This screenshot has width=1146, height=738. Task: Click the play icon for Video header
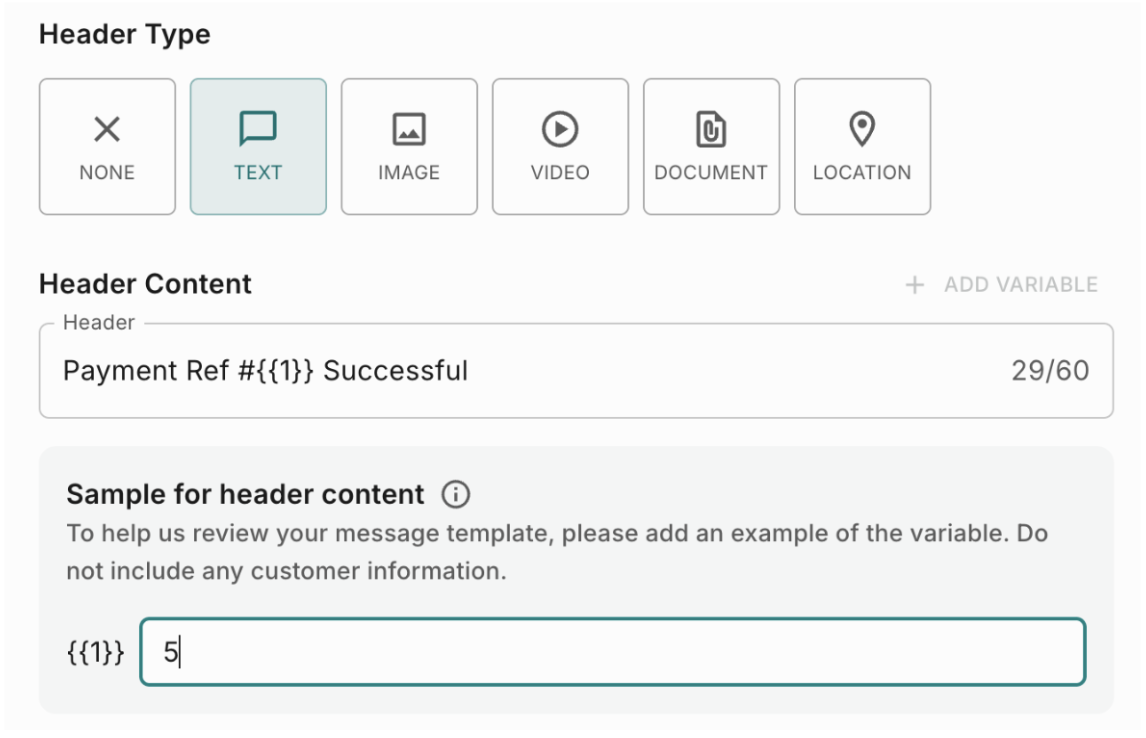pos(560,129)
